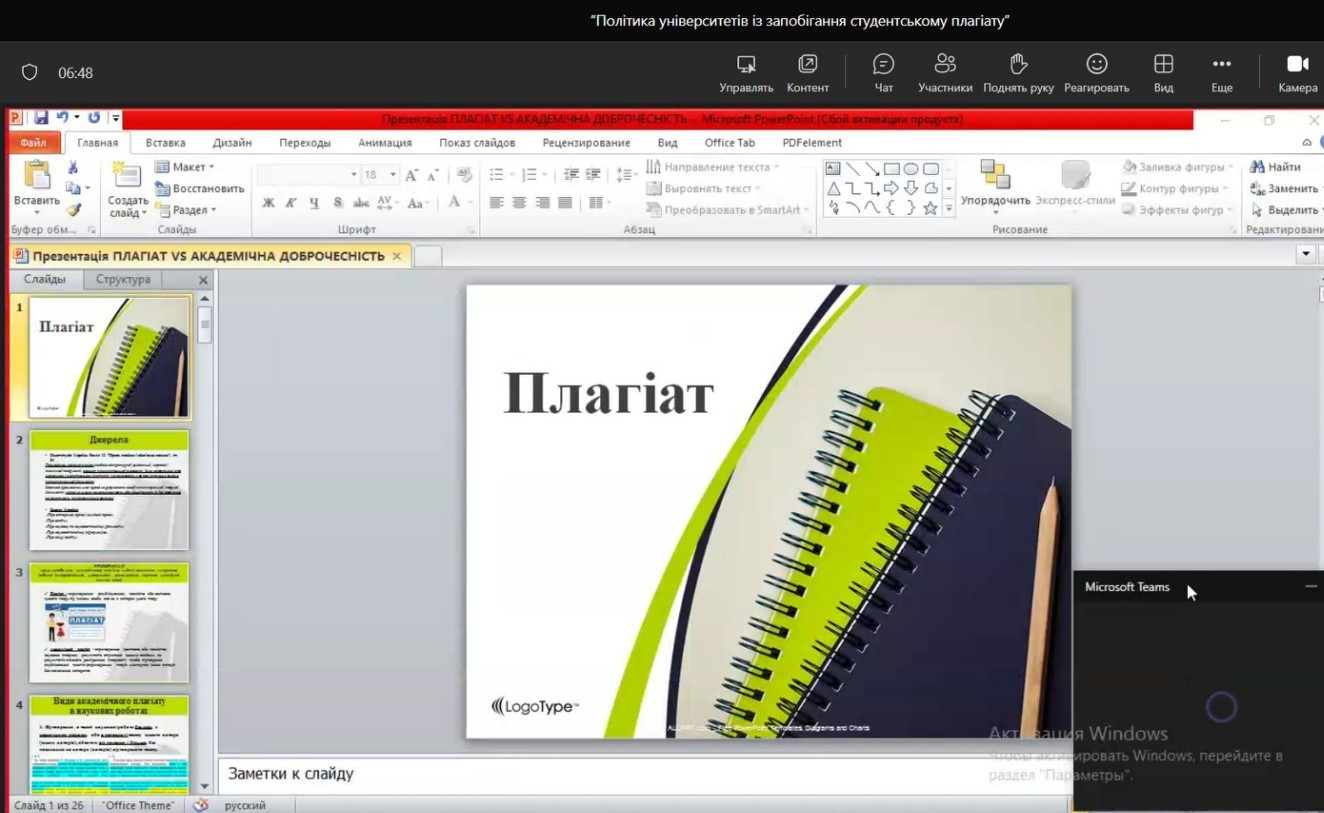This screenshot has width=1324, height=813.
Task: Select the rectangle shape in shapes gallery
Action: pos(892,169)
